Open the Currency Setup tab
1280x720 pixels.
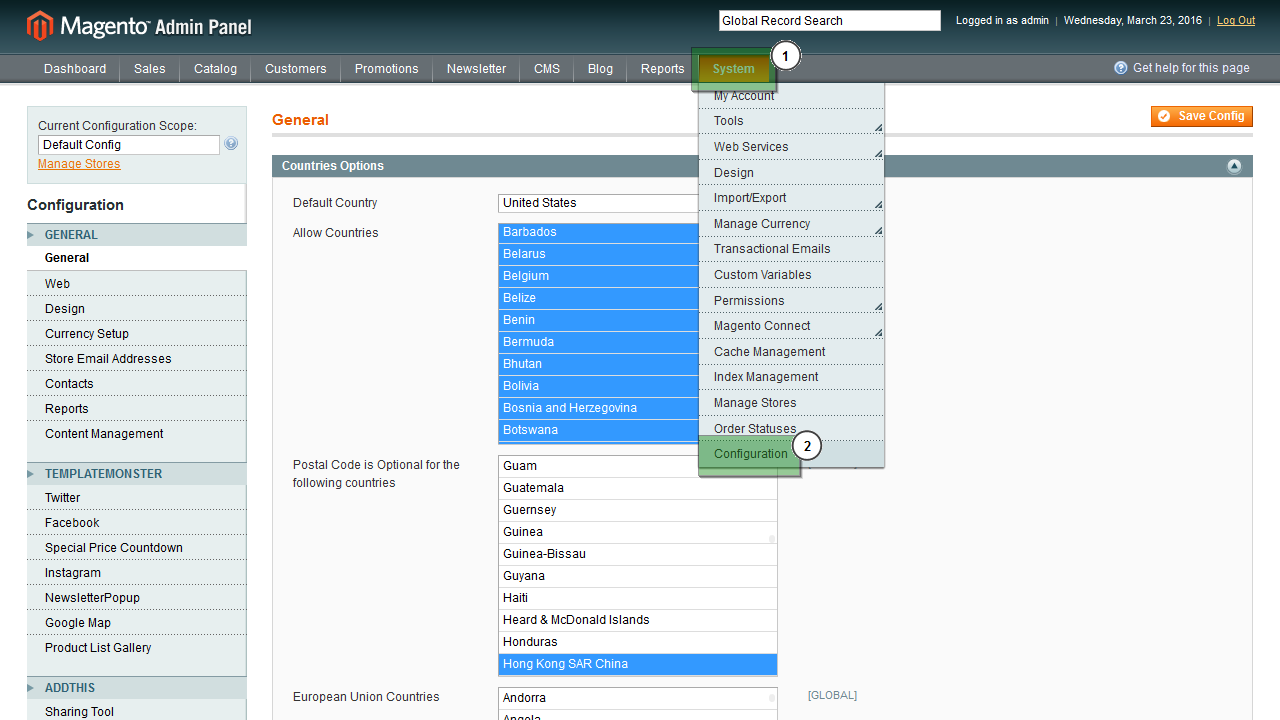point(137,334)
